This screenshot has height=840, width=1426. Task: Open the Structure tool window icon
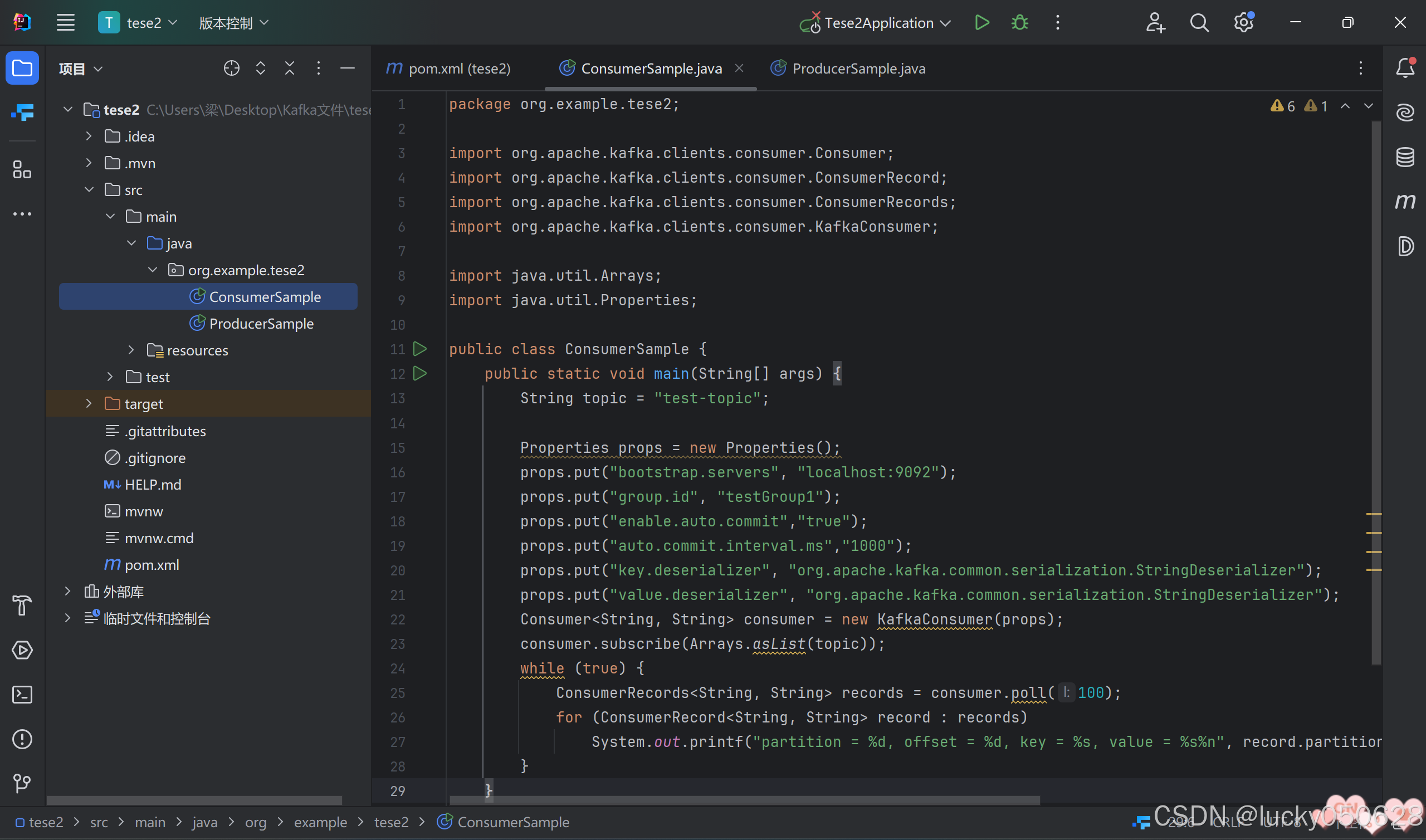(x=22, y=169)
